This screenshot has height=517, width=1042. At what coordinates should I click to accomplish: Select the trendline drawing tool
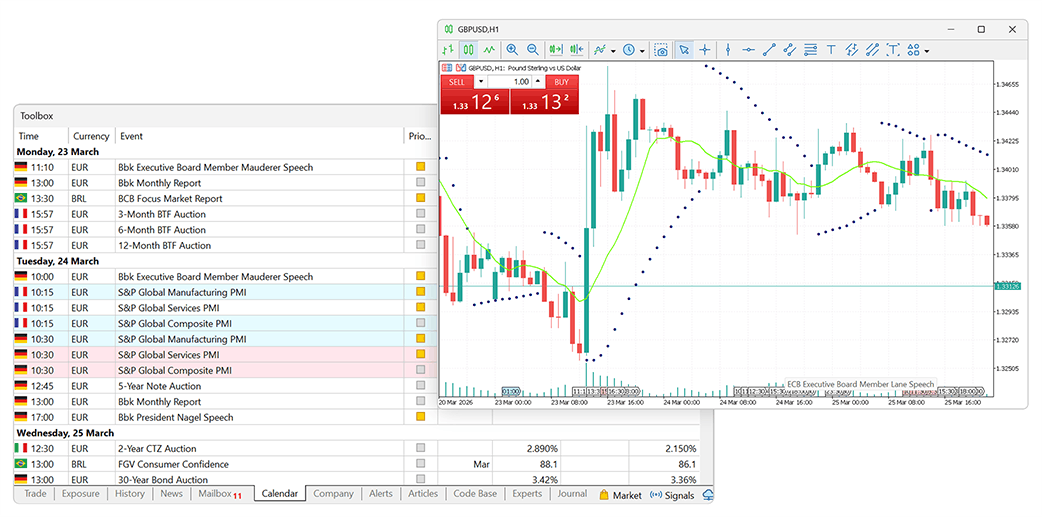[x=769, y=50]
